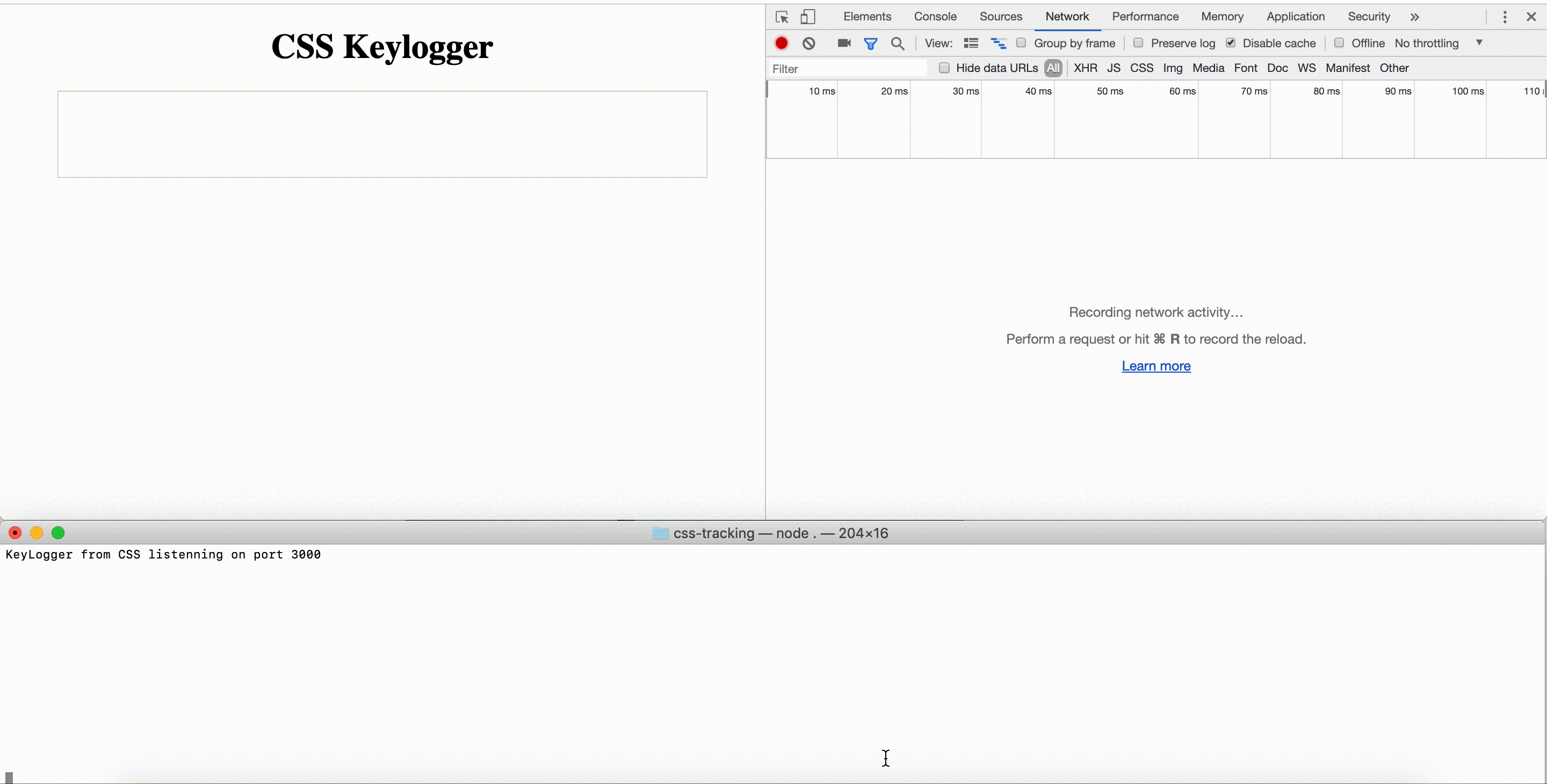
Task: Show the waterfall overview view icon
Action: [x=998, y=43]
